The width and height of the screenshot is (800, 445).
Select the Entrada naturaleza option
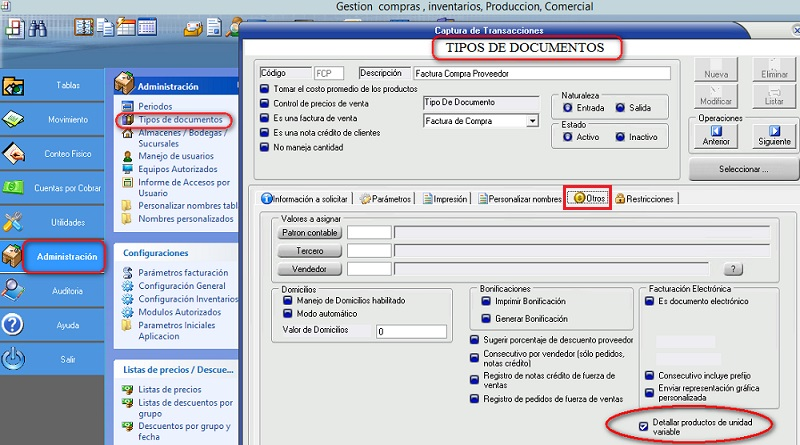pos(568,107)
